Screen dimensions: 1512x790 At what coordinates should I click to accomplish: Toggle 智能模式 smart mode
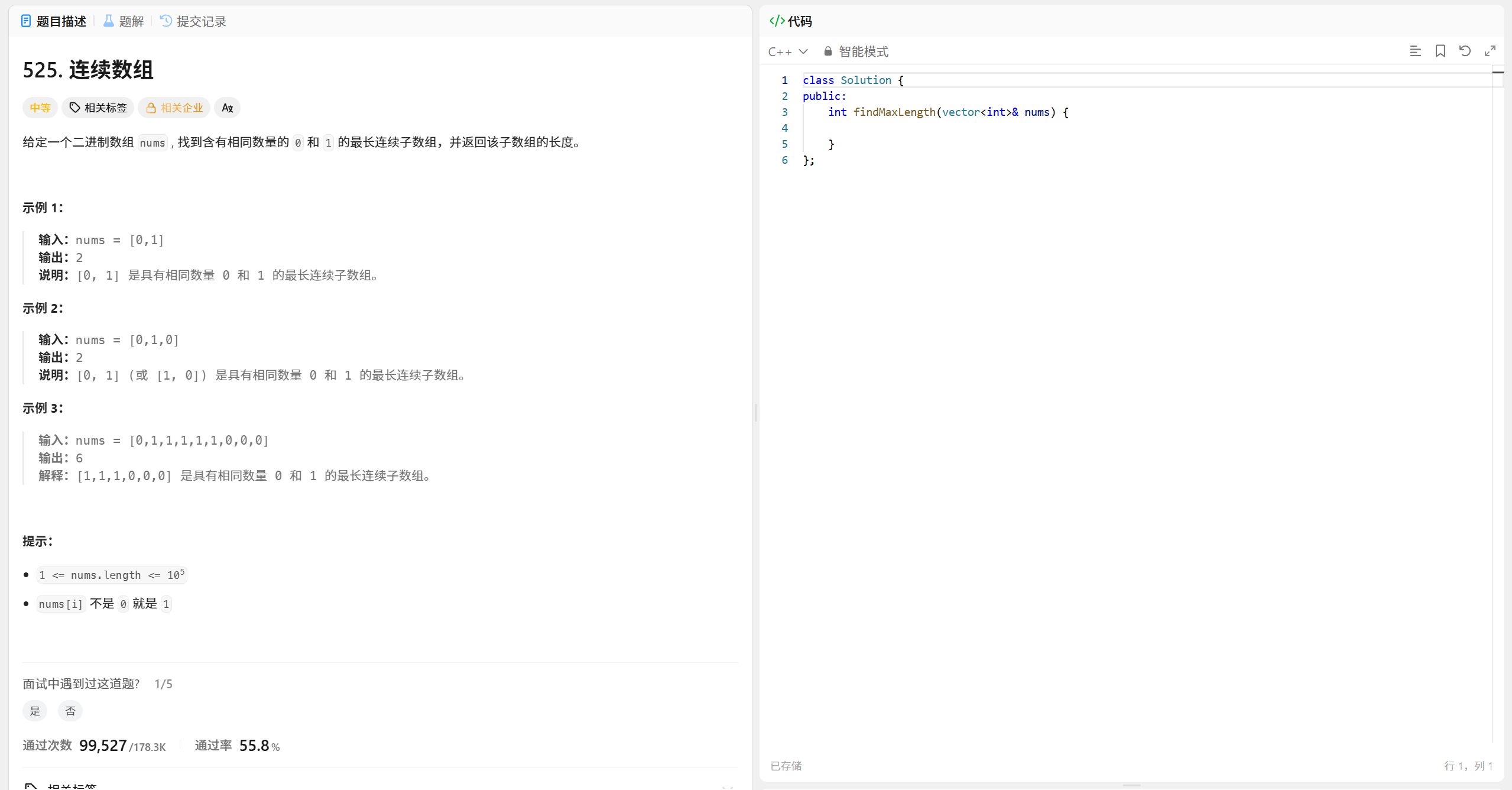click(863, 51)
